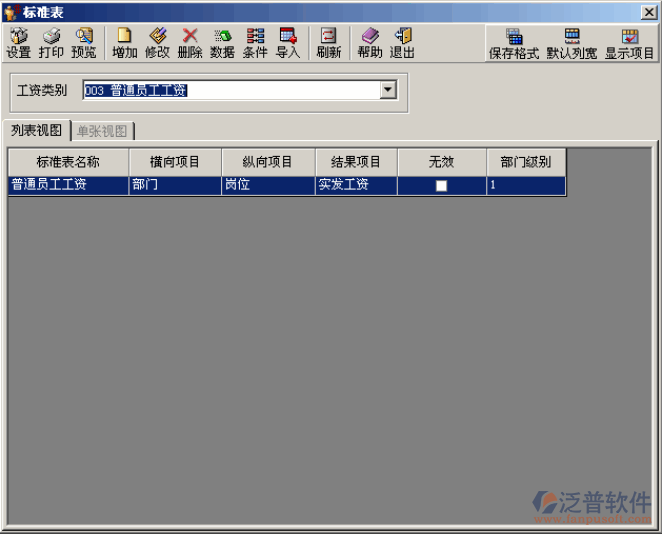Click the 打印 print icon

pyautogui.click(x=51, y=43)
